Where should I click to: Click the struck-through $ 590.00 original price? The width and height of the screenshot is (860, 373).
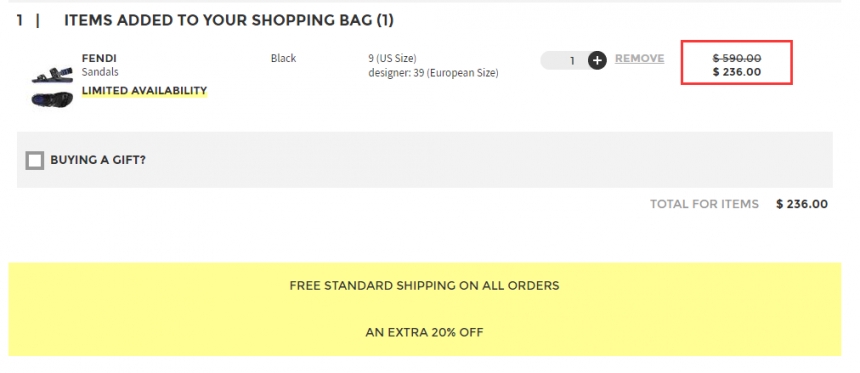pyautogui.click(x=737, y=58)
